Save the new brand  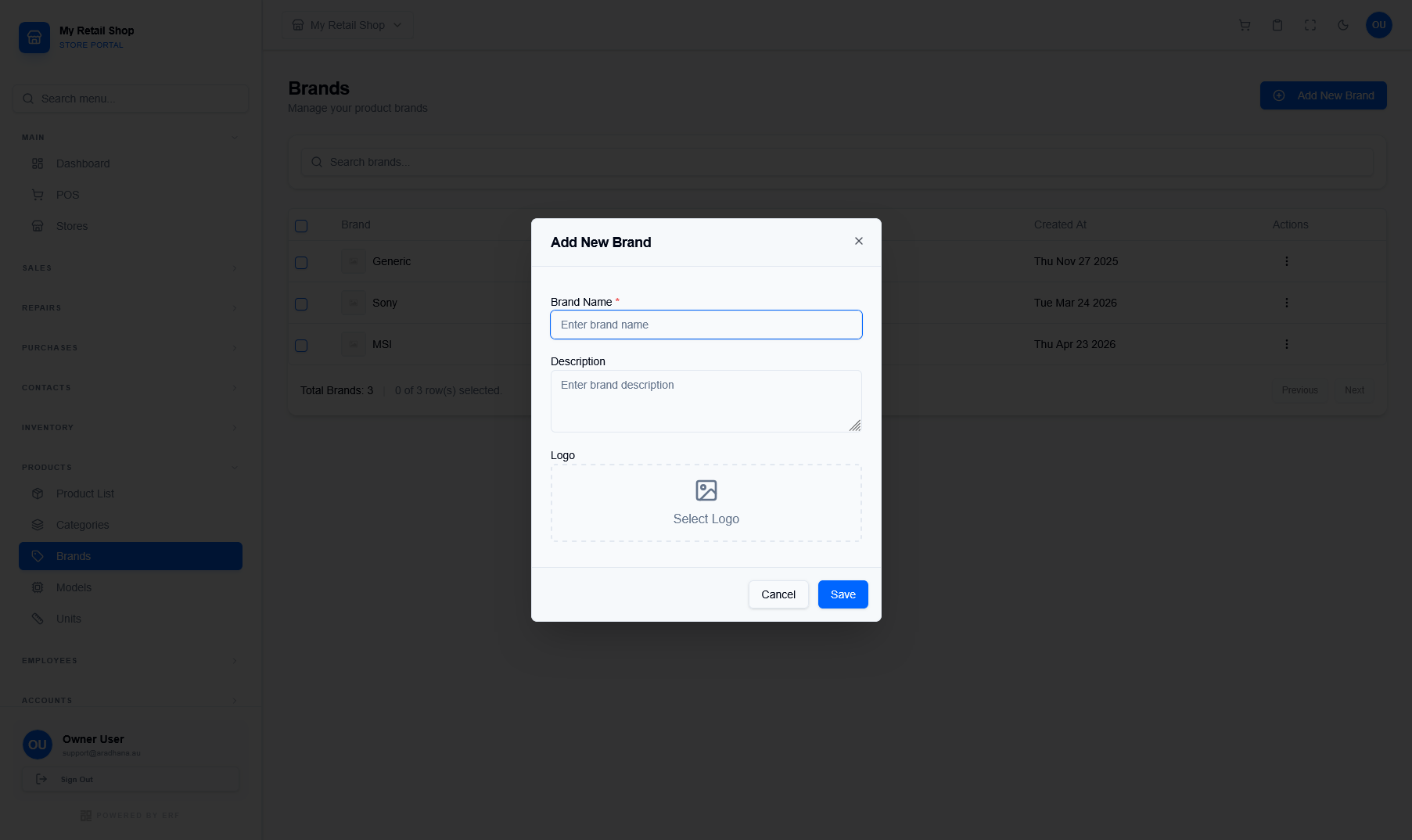coord(843,594)
